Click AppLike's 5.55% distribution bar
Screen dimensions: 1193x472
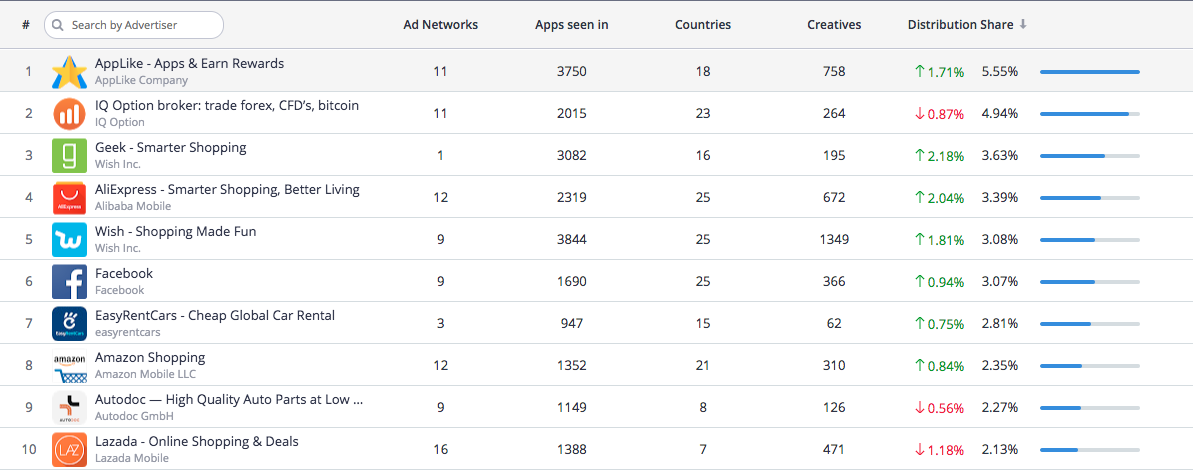pyautogui.click(x=1090, y=72)
